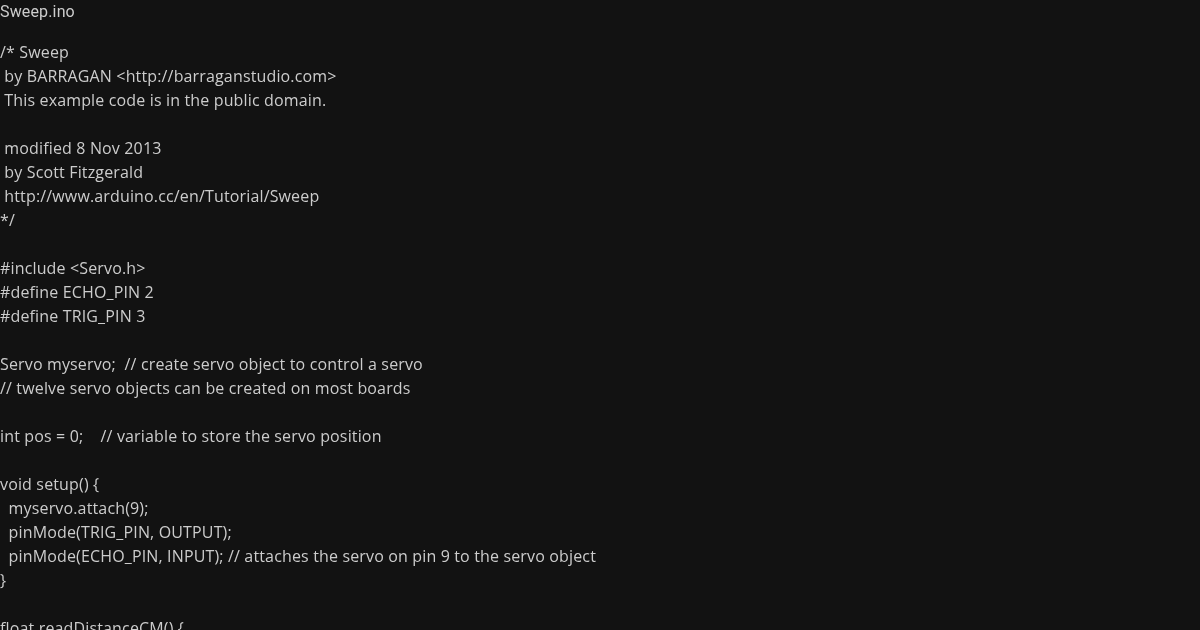The width and height of the screenshot is (1200, 630).
Task: Click the public domain comment line
Action: pos(165,100)
